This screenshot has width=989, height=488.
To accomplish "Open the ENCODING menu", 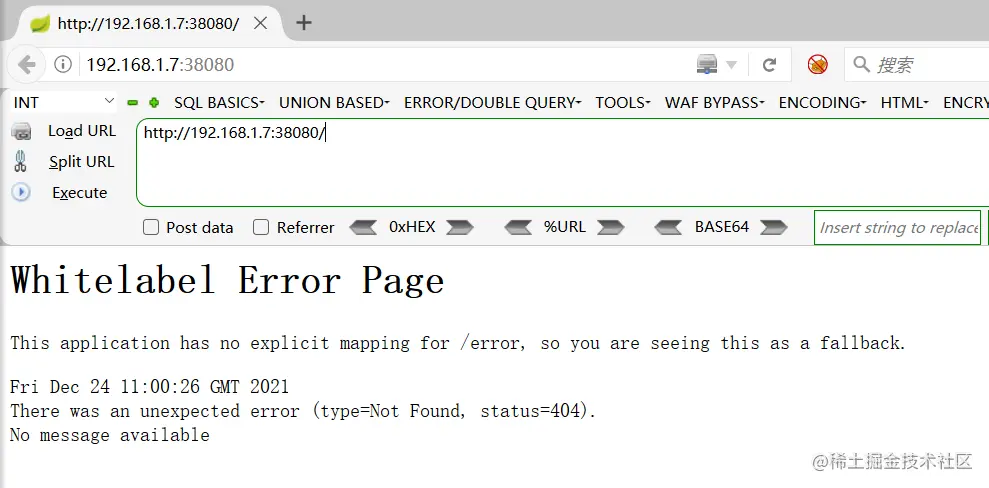I will click(822, 103).
